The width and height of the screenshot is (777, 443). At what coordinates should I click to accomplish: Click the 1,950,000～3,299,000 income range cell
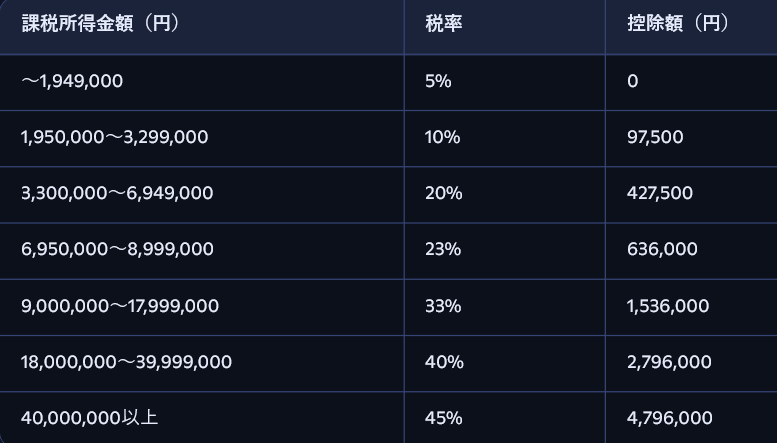(115, 137)
